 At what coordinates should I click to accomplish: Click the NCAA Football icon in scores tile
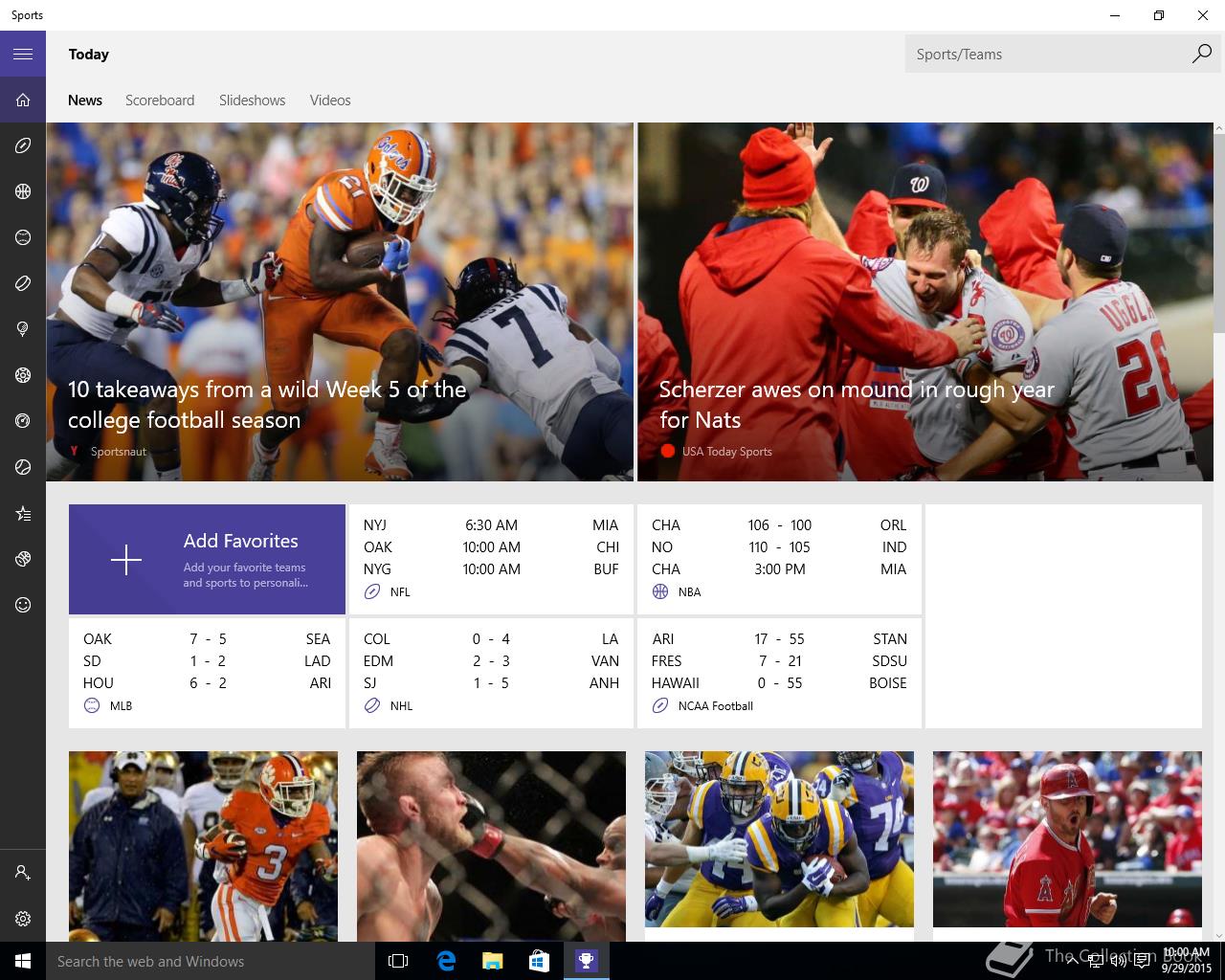(x=660, y=706)
